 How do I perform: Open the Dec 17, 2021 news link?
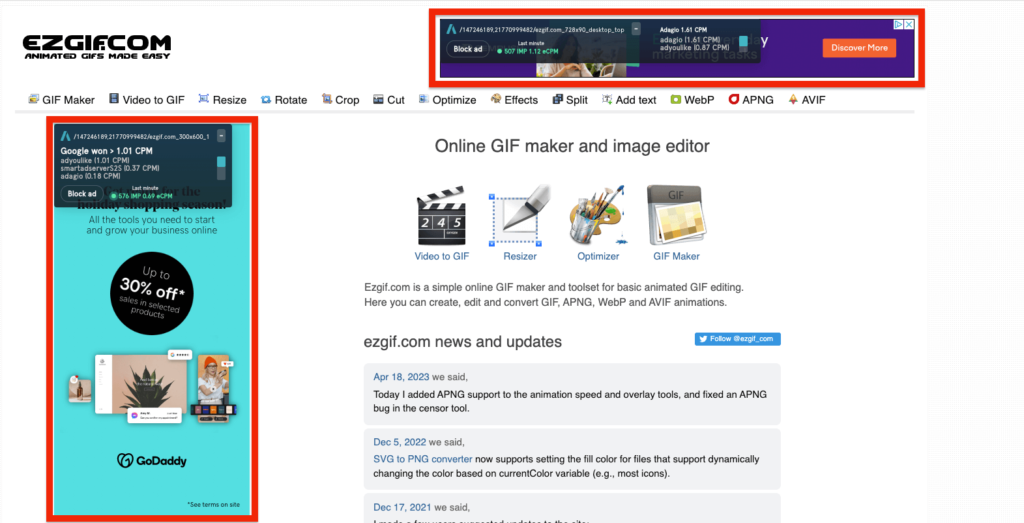402,507
